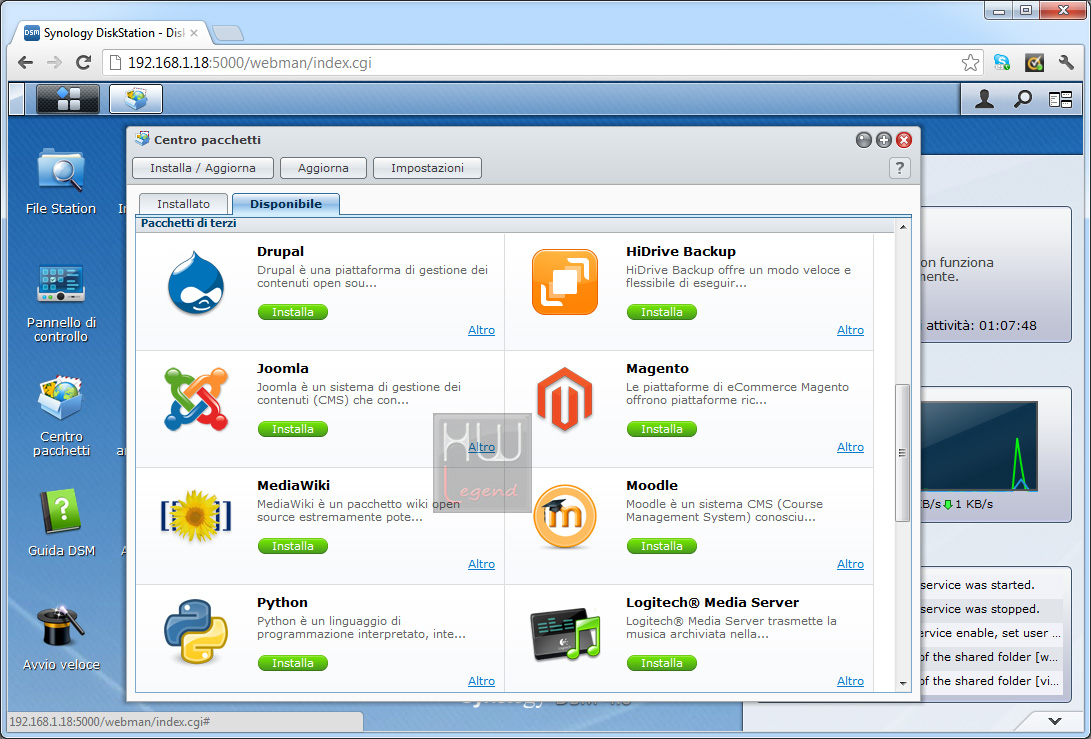Screen dimensions: 1091x739
Task: Open Altro link for HiDrive Backup
Action: click(850, 330)
